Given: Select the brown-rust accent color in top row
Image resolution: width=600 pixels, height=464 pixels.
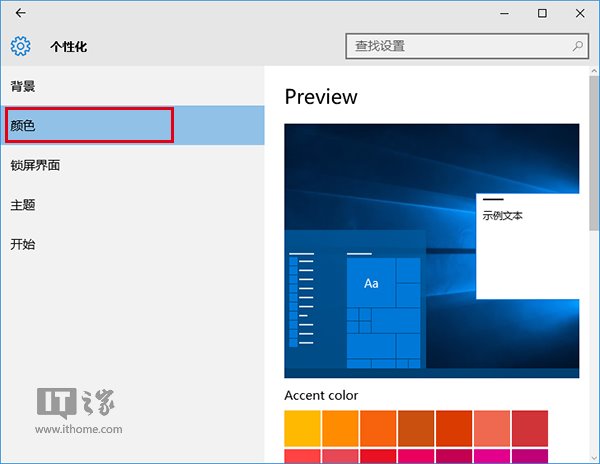Looking at the screenshot, I should 416,427.
